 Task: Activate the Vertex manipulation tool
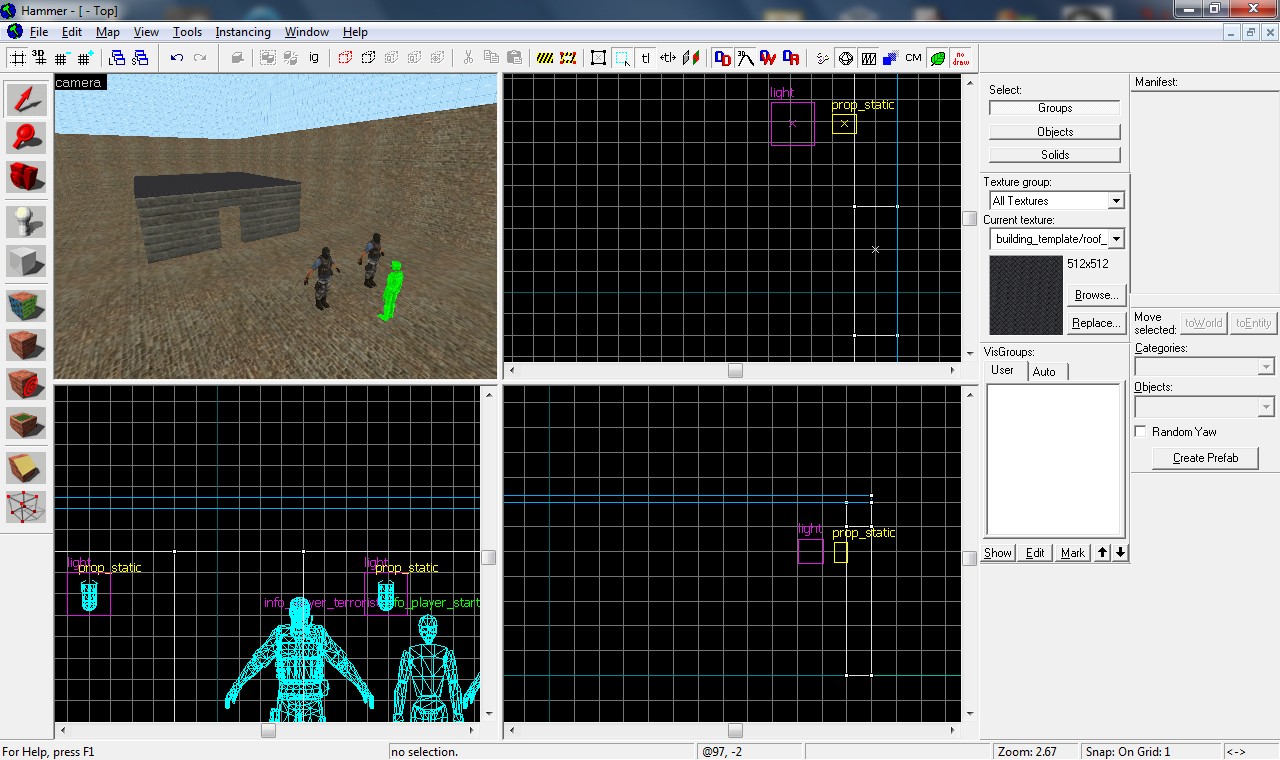click(24, 507)
